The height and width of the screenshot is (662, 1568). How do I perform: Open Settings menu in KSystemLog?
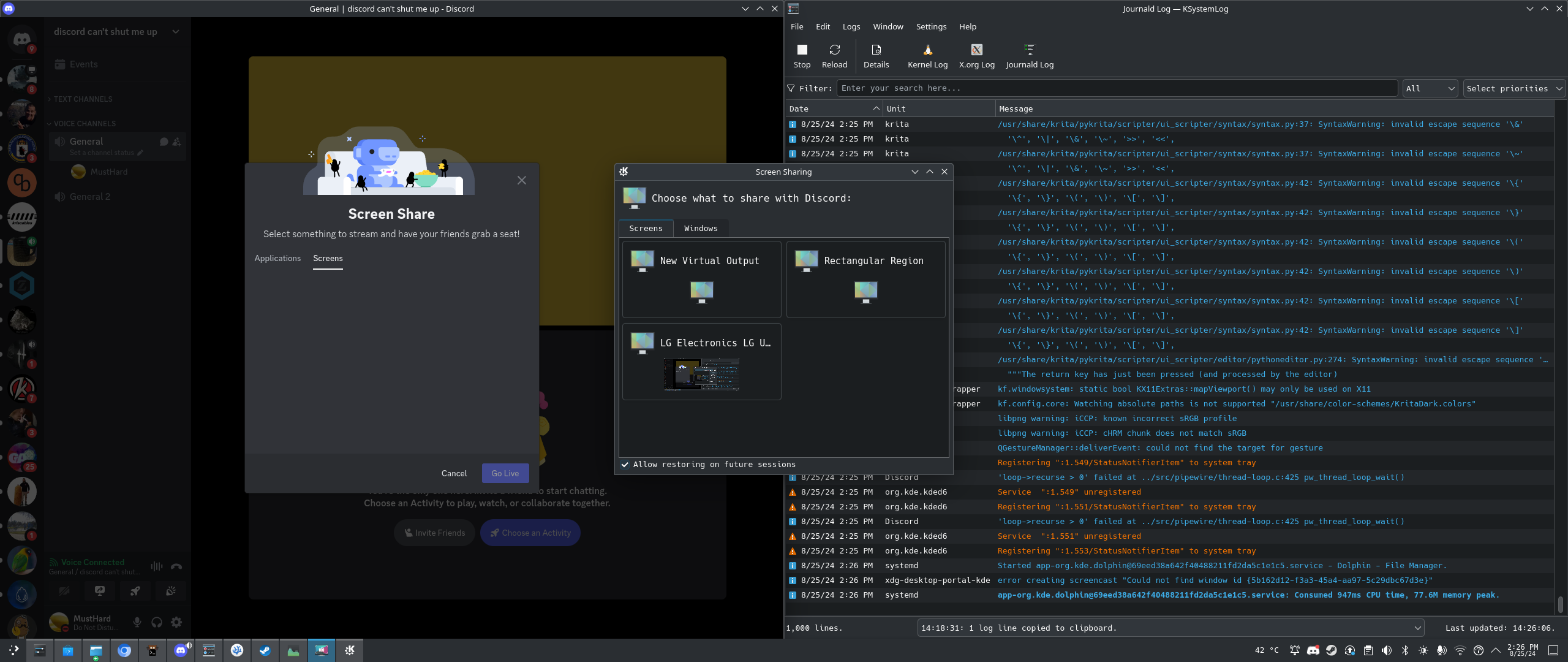(931, 26)
